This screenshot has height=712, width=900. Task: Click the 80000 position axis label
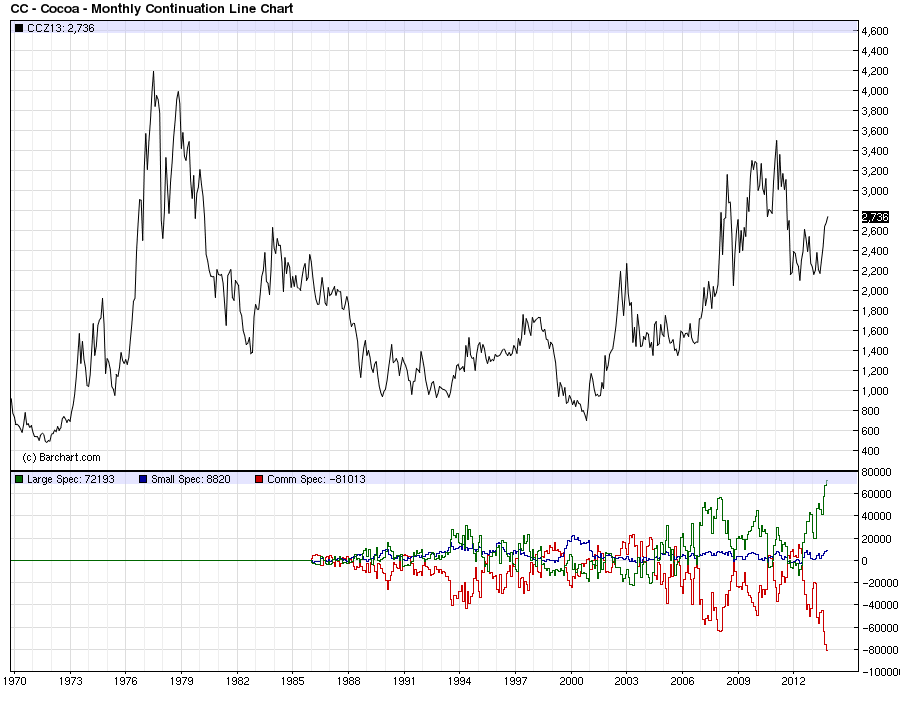pyautogui.click(x=876, y=472)
